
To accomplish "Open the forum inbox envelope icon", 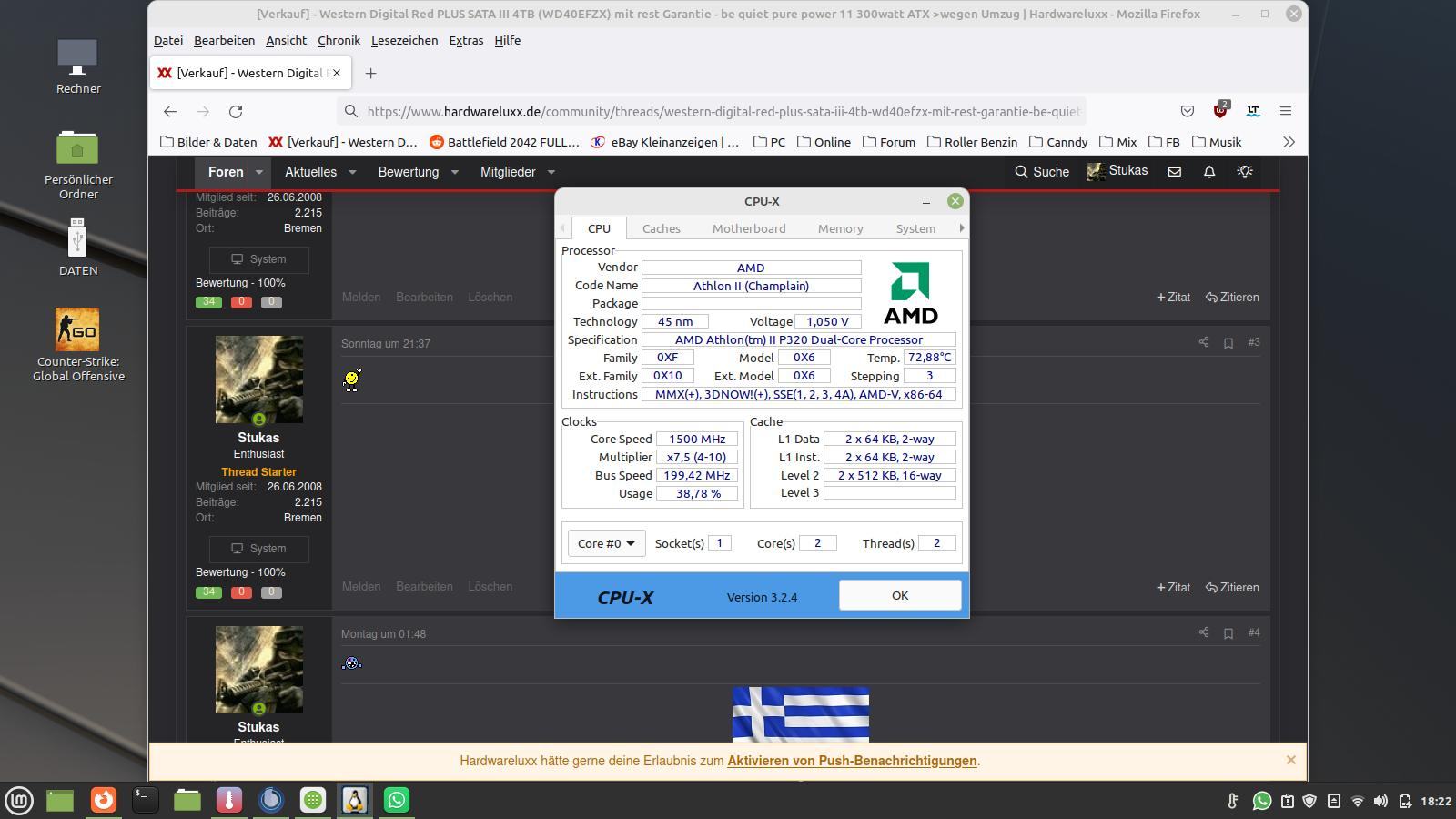I will (1175, 171).
